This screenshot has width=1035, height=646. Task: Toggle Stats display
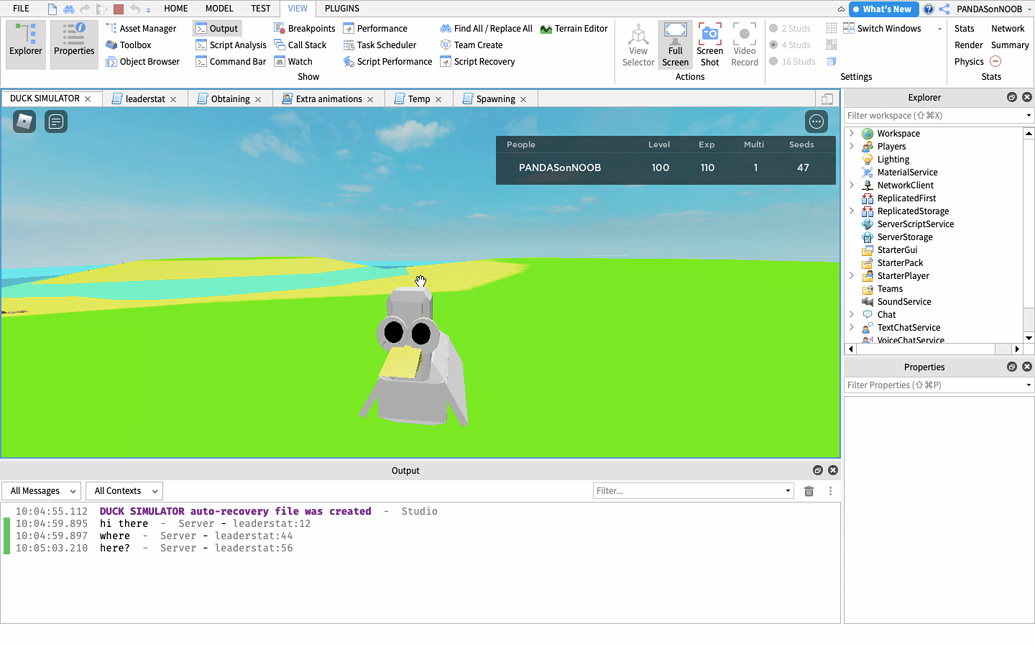coord(964,28)
